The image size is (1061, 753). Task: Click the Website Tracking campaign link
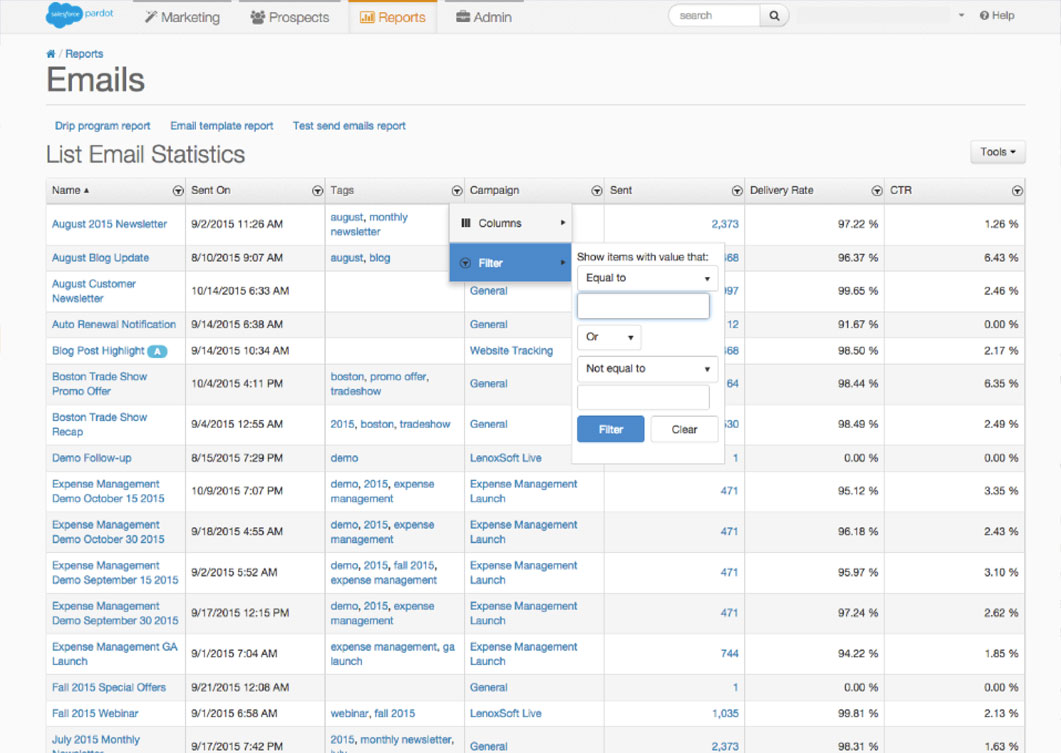tap(512, 351)
